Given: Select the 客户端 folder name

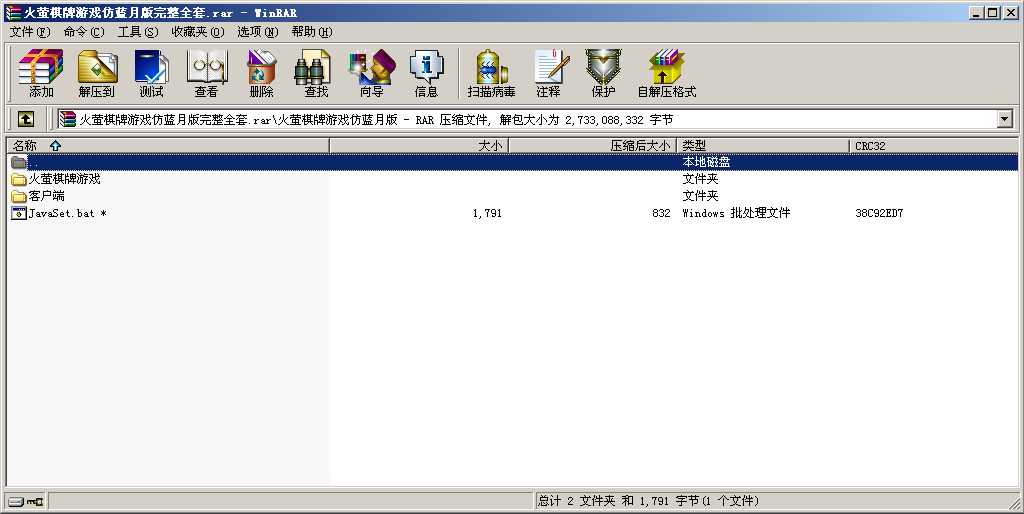Looking at the screenshot, I should pos(46,196).
